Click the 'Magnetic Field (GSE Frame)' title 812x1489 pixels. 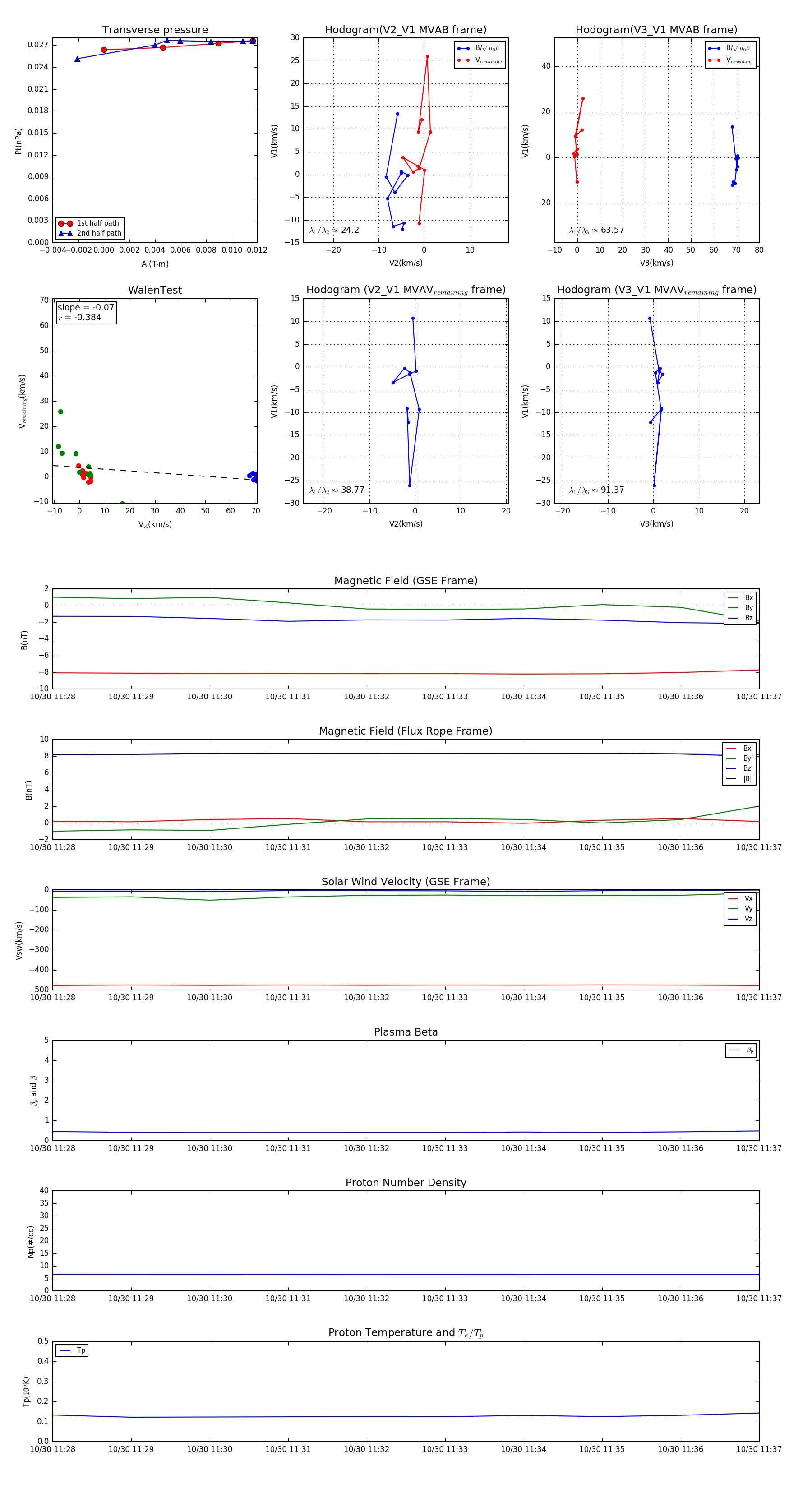pos(406,581)
